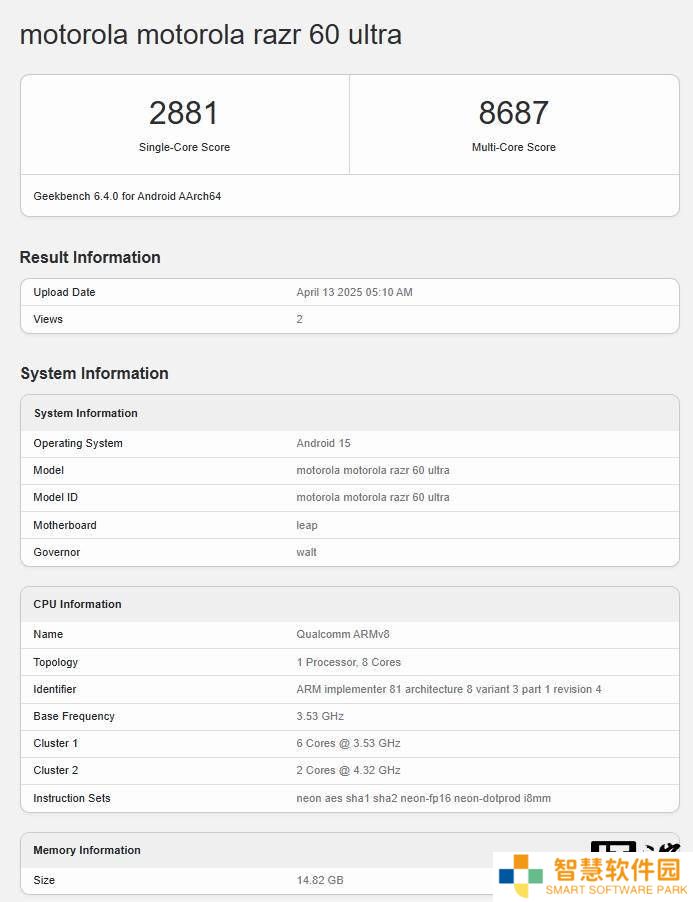Image resolution: width=693 pixels, height=902 pixels.
Task: Click the Memory Information table header
Action: [87, 850]
